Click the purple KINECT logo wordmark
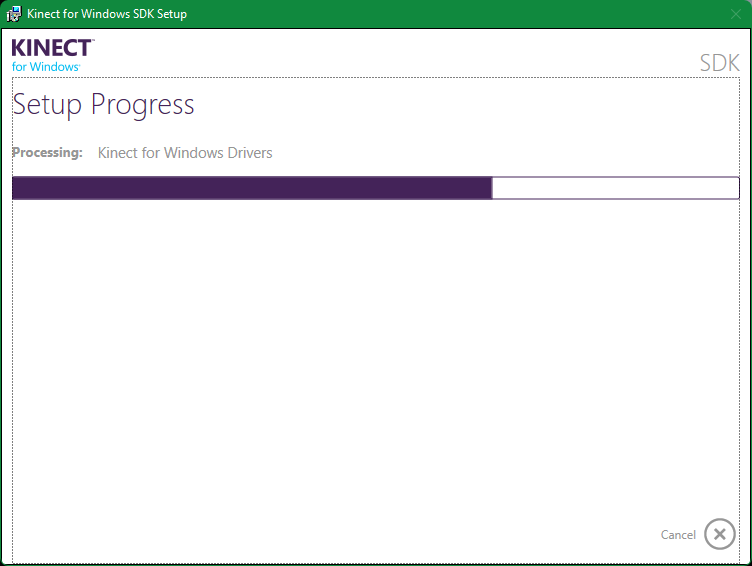This screenshot has width=752, height=566. pyautogui.click(x=52, y=48)
